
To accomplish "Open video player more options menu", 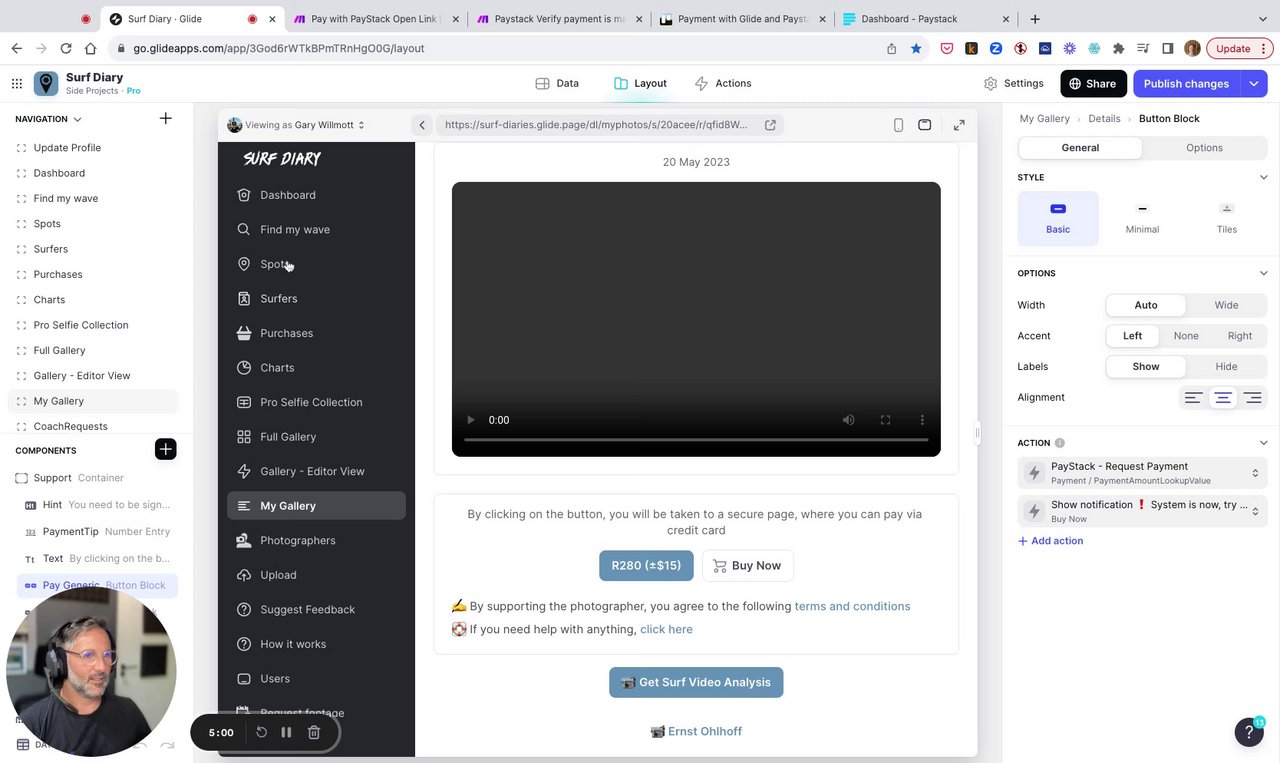I will click(x=922, y=420).
